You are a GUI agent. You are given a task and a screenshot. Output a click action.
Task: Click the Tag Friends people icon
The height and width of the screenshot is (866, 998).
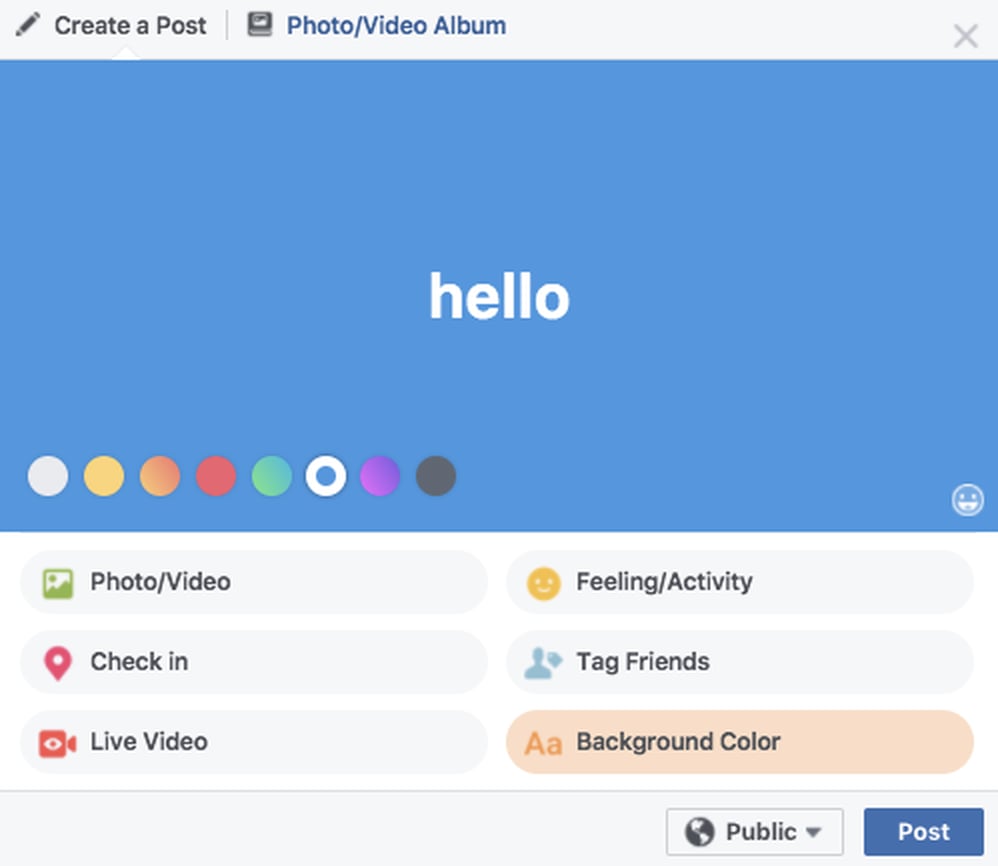[541, 661]
